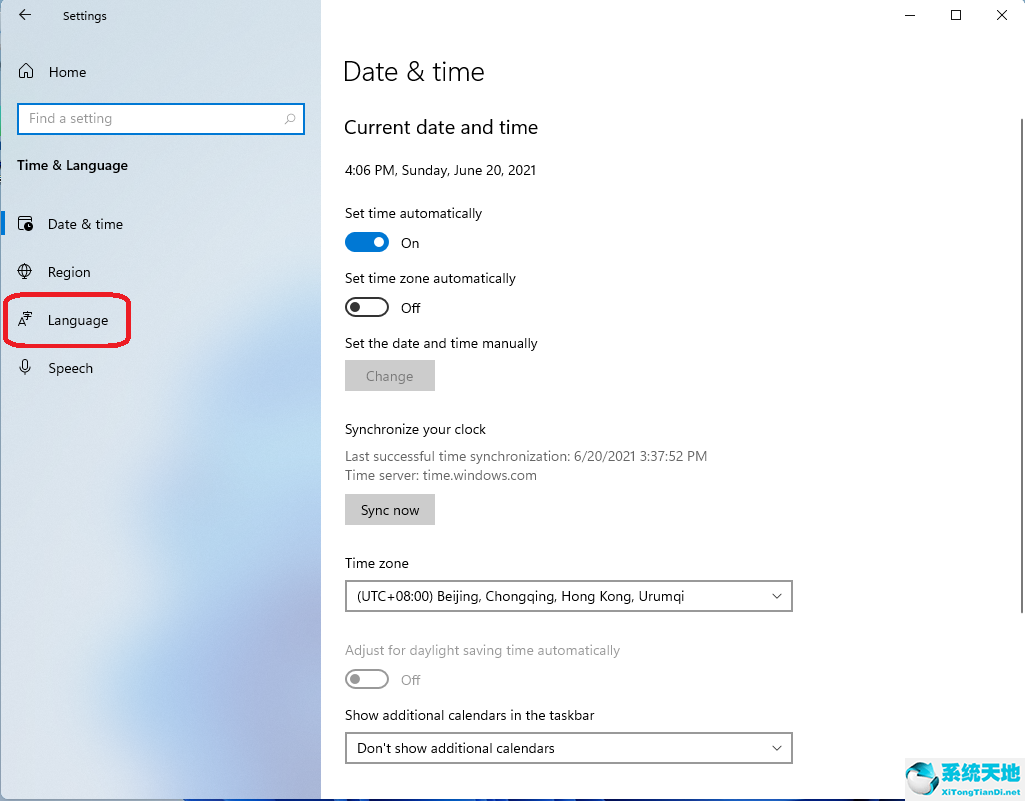Click the back arrow in Settings
The height and width of the screenshot is (801, 1025).
(x=24, y=15)
